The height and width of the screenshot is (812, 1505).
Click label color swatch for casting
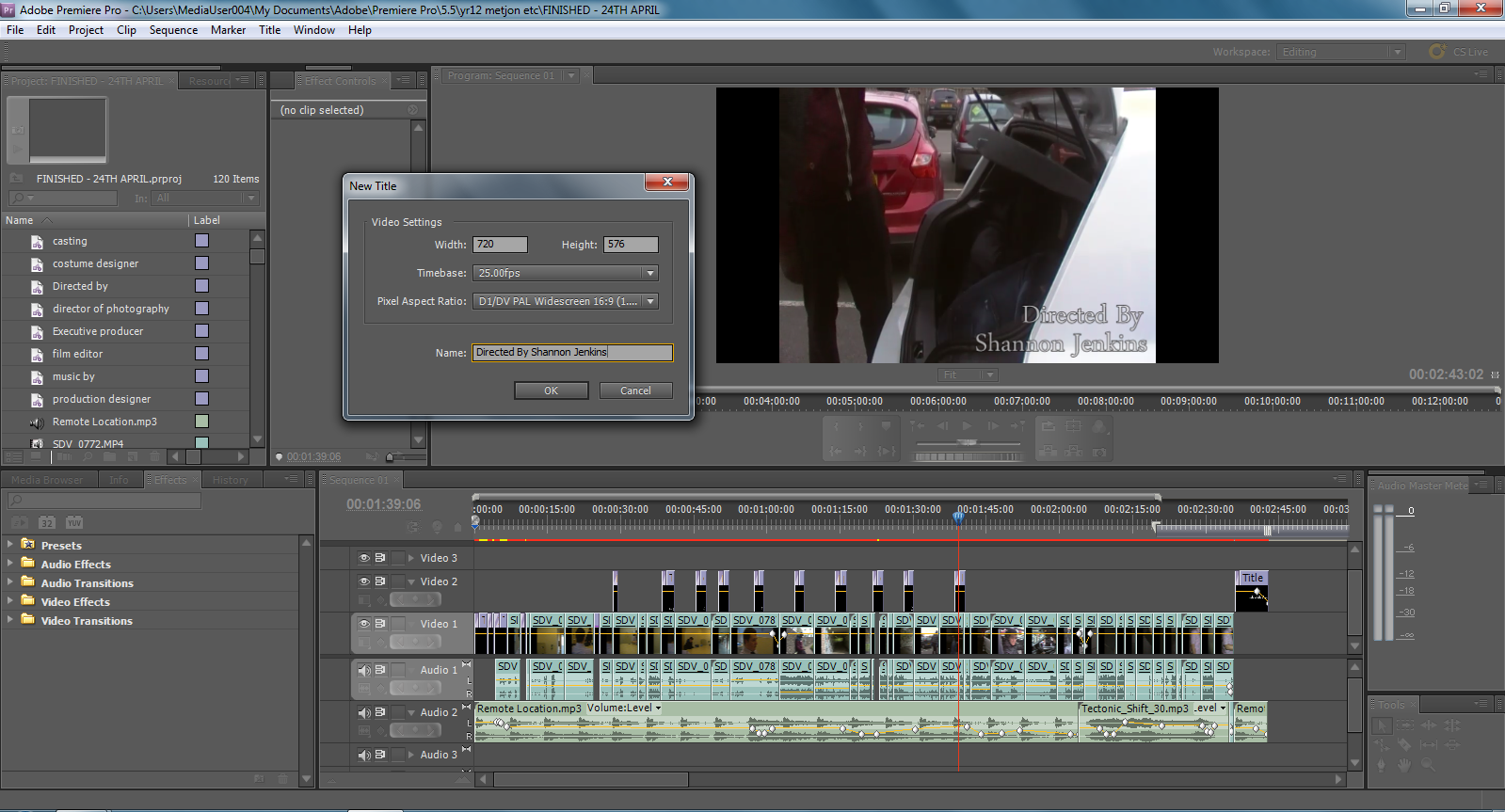[201, 241]
